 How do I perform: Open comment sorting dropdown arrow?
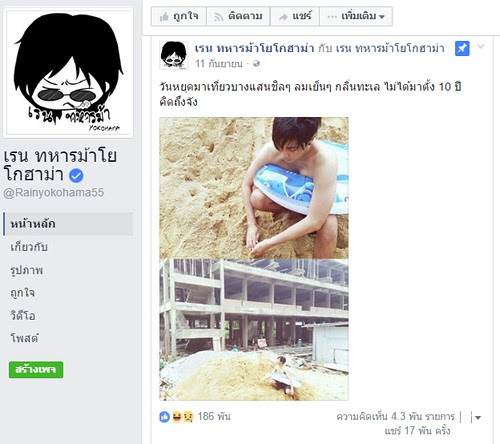(x=478, y=417)
